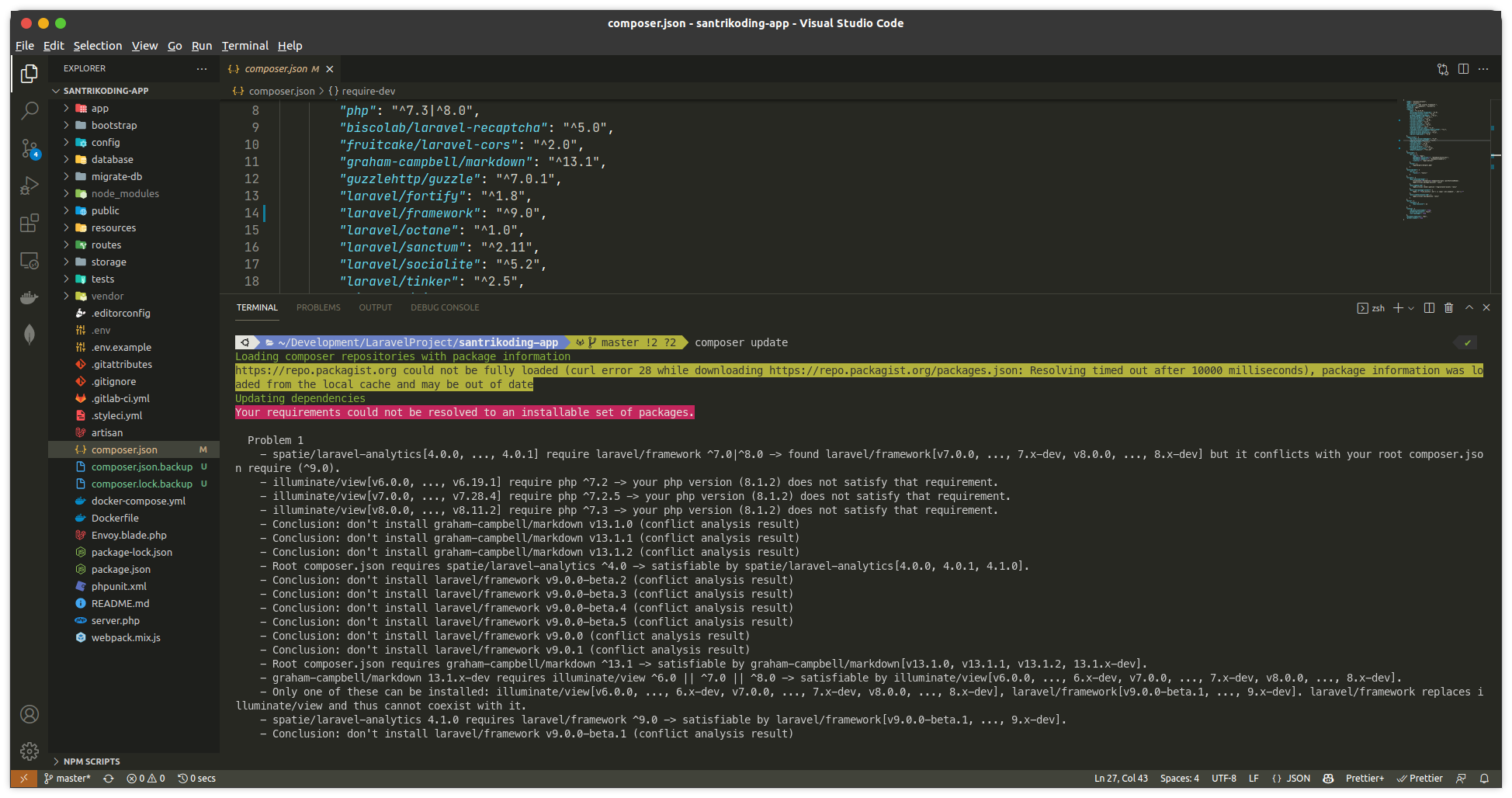Screen dimensions: 1512x798
Task: Split the editor right
Action: click(1463, 69)
